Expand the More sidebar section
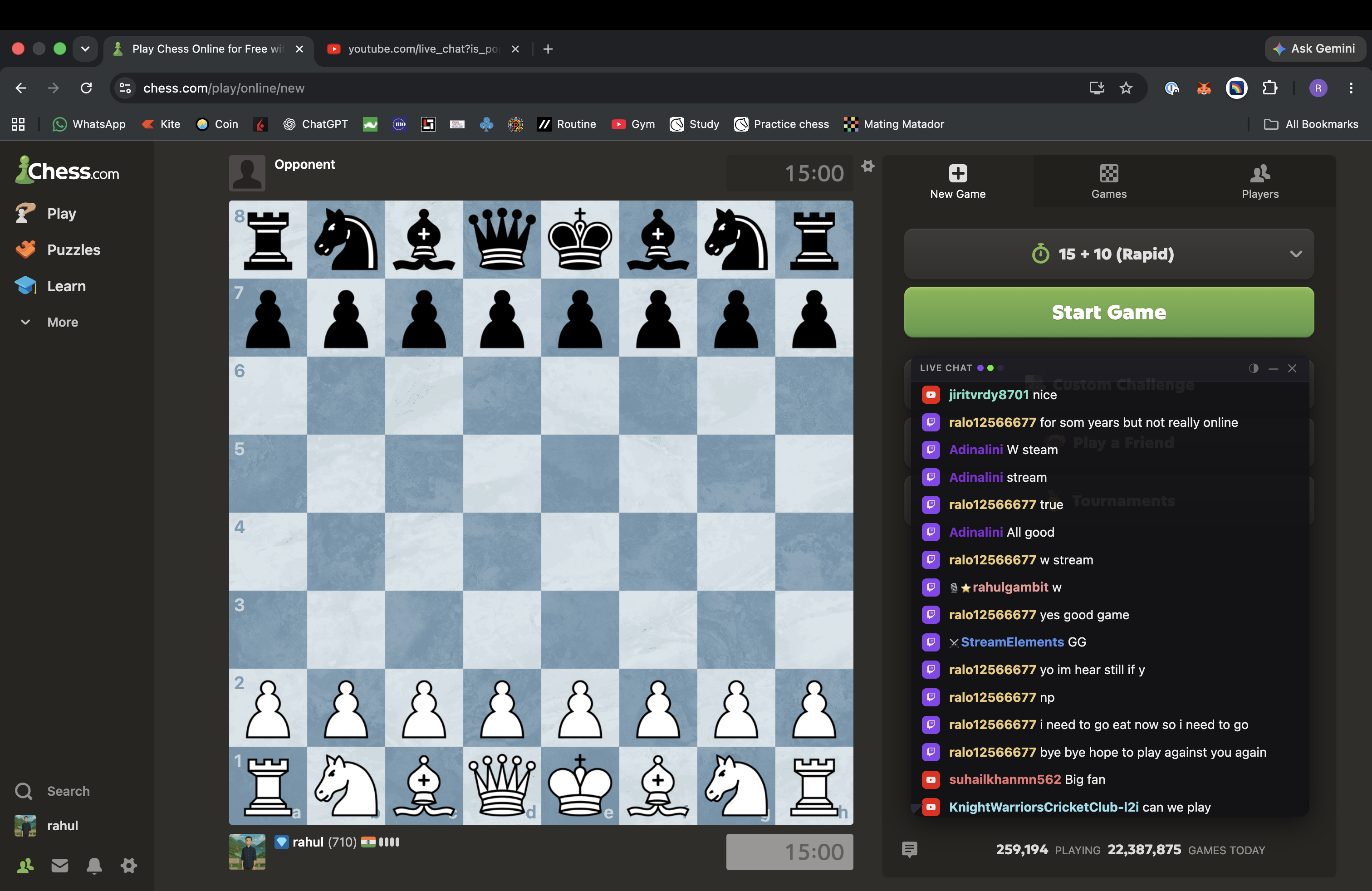This screenshot has height=891, width=1372. [49, 322]
